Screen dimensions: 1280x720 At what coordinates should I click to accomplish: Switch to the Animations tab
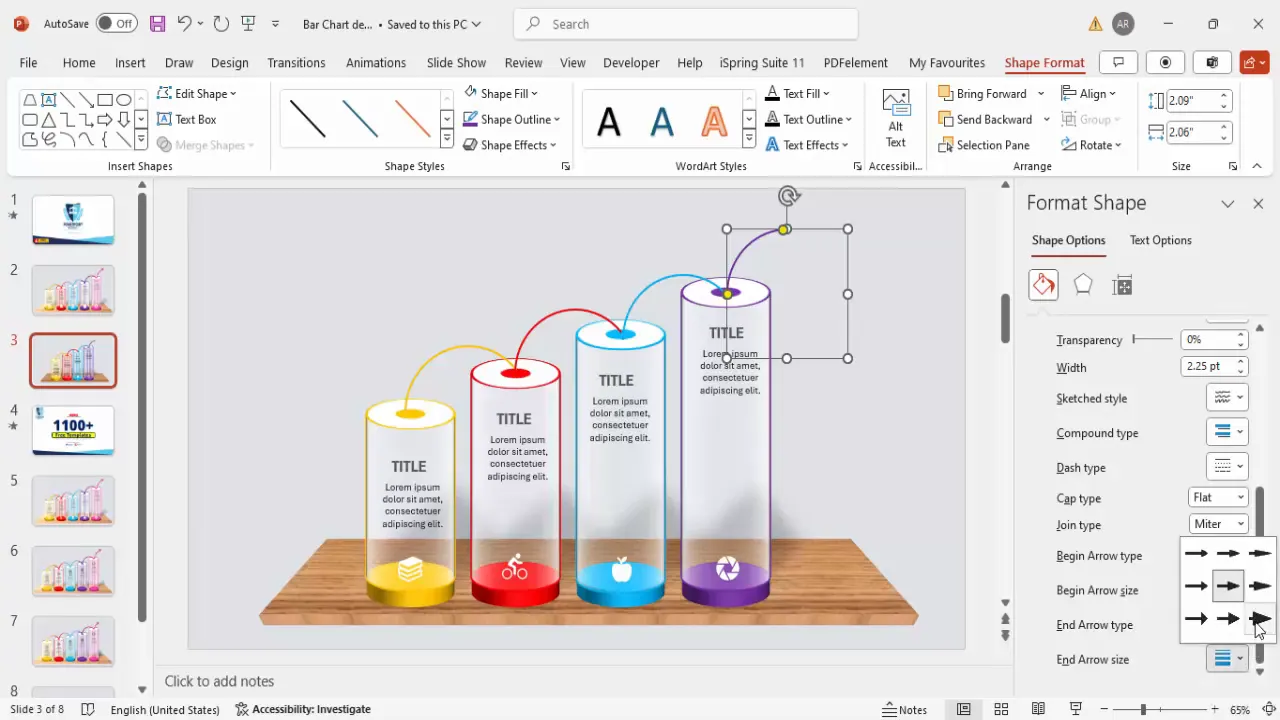click(376, 62)
